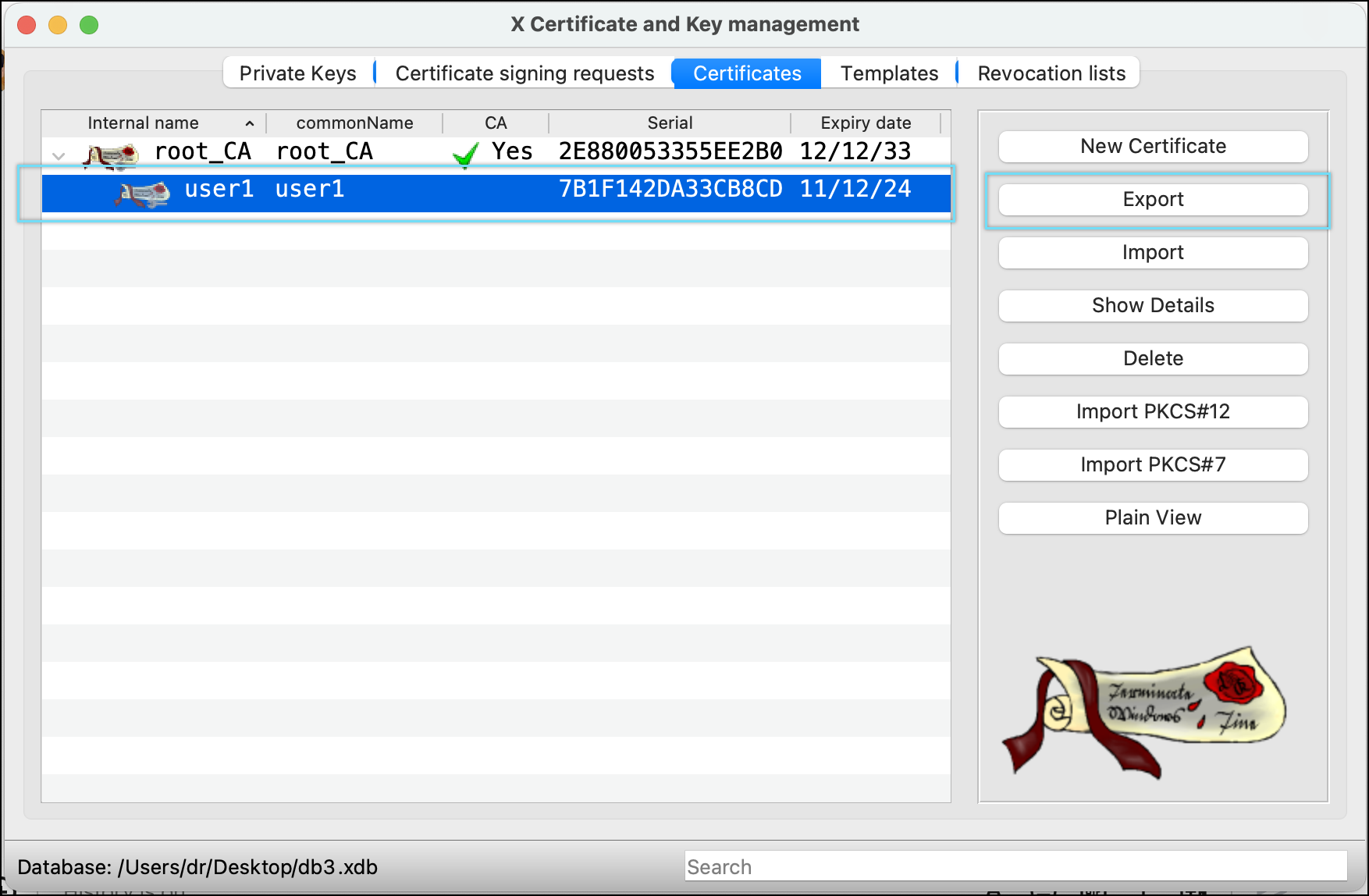This screenshot has height=896, width=1369.
Task: Open Show Details for certificate
Action: (x=1153, y=306)
